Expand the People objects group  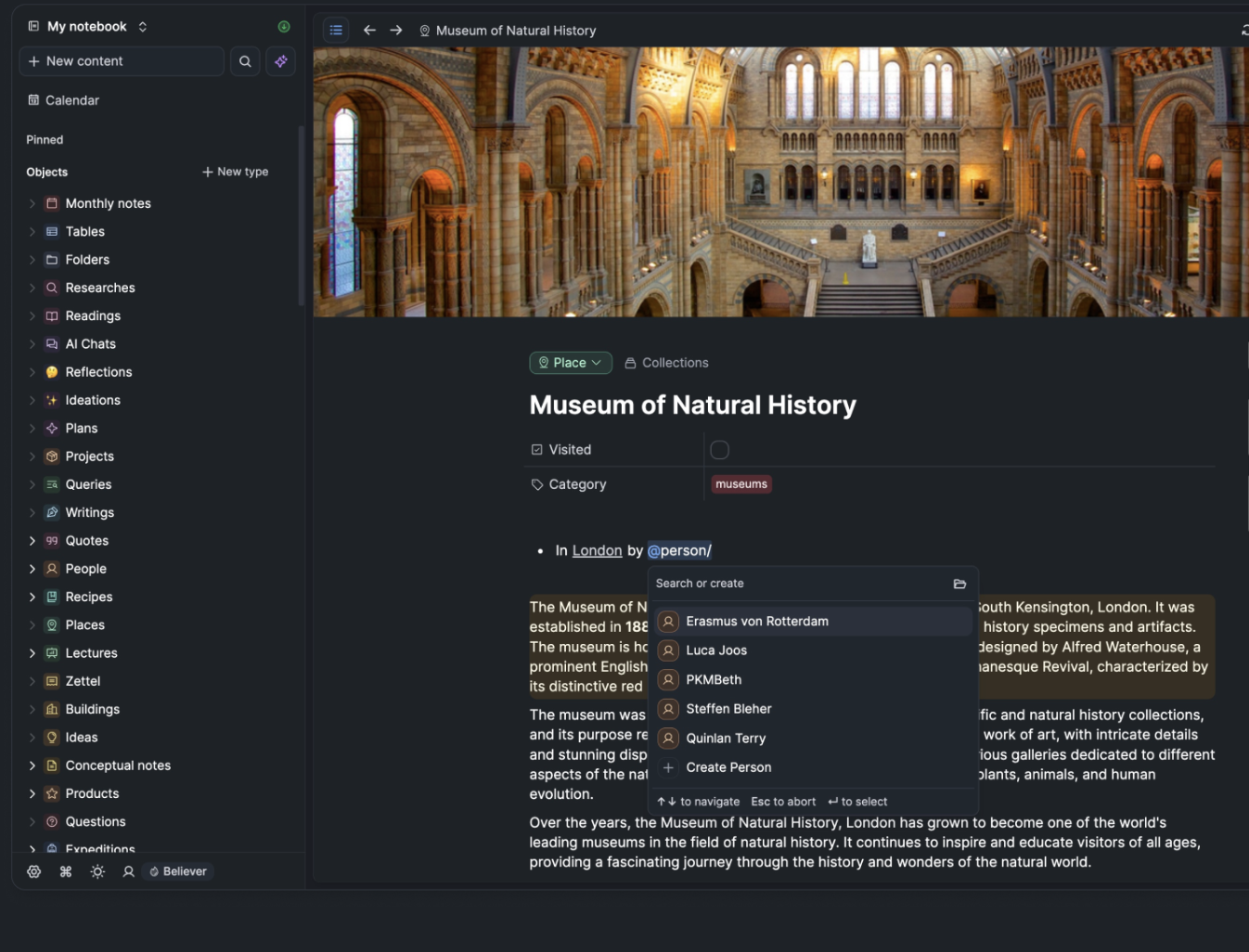coord(32,569)
